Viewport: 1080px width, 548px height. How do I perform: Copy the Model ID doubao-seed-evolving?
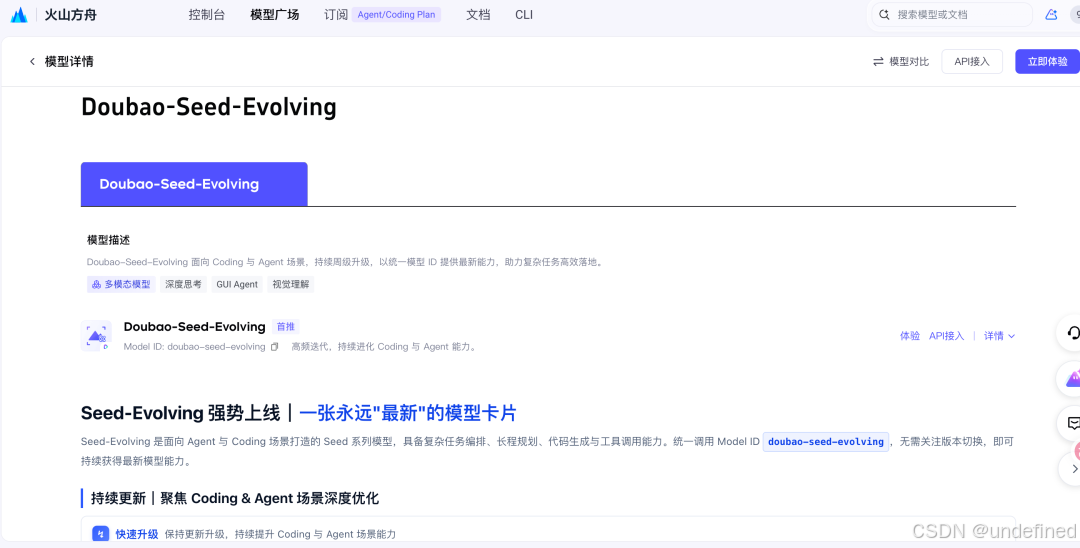point(274,347)
